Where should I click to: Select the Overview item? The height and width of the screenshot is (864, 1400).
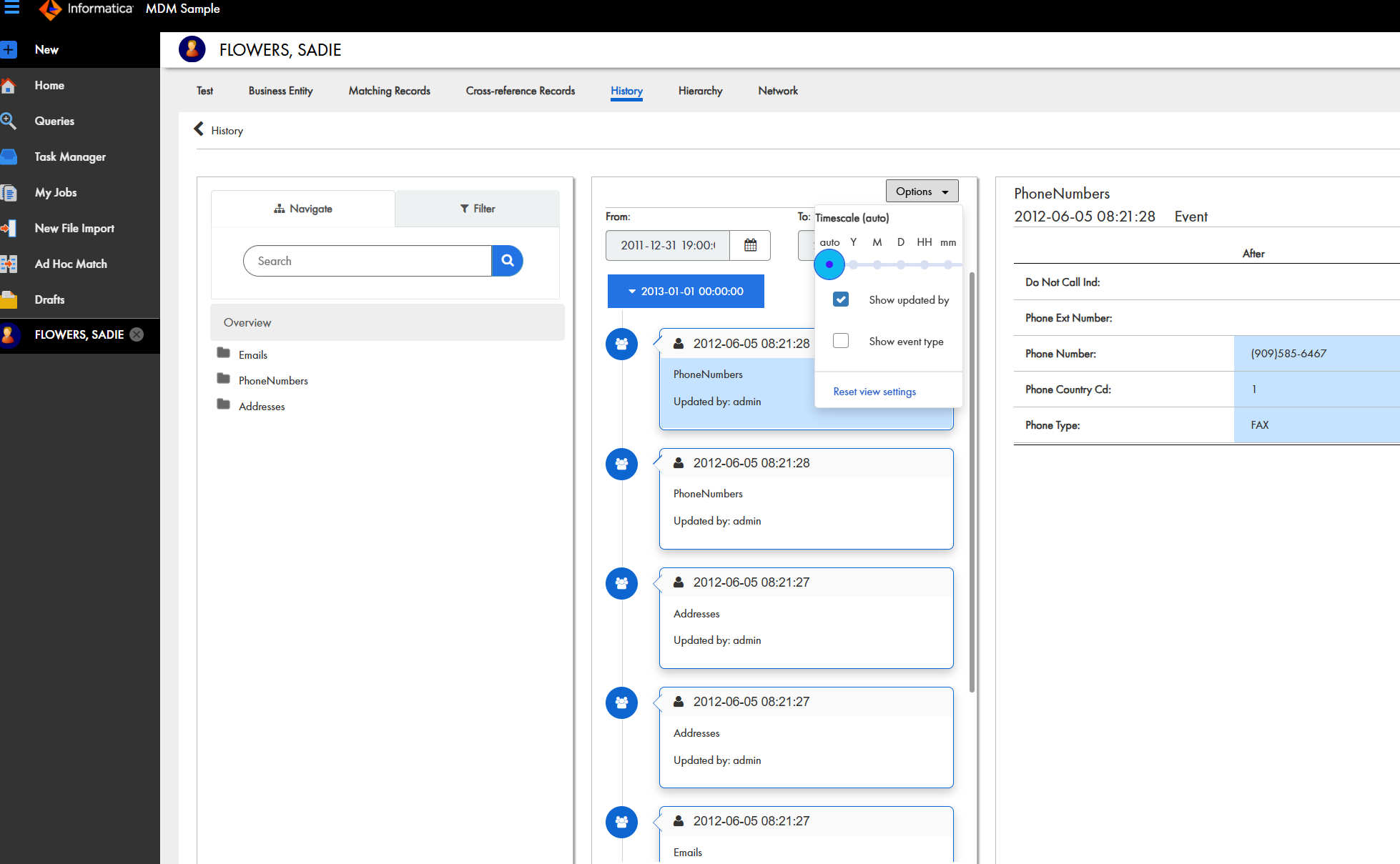click(x=387, y=322)
